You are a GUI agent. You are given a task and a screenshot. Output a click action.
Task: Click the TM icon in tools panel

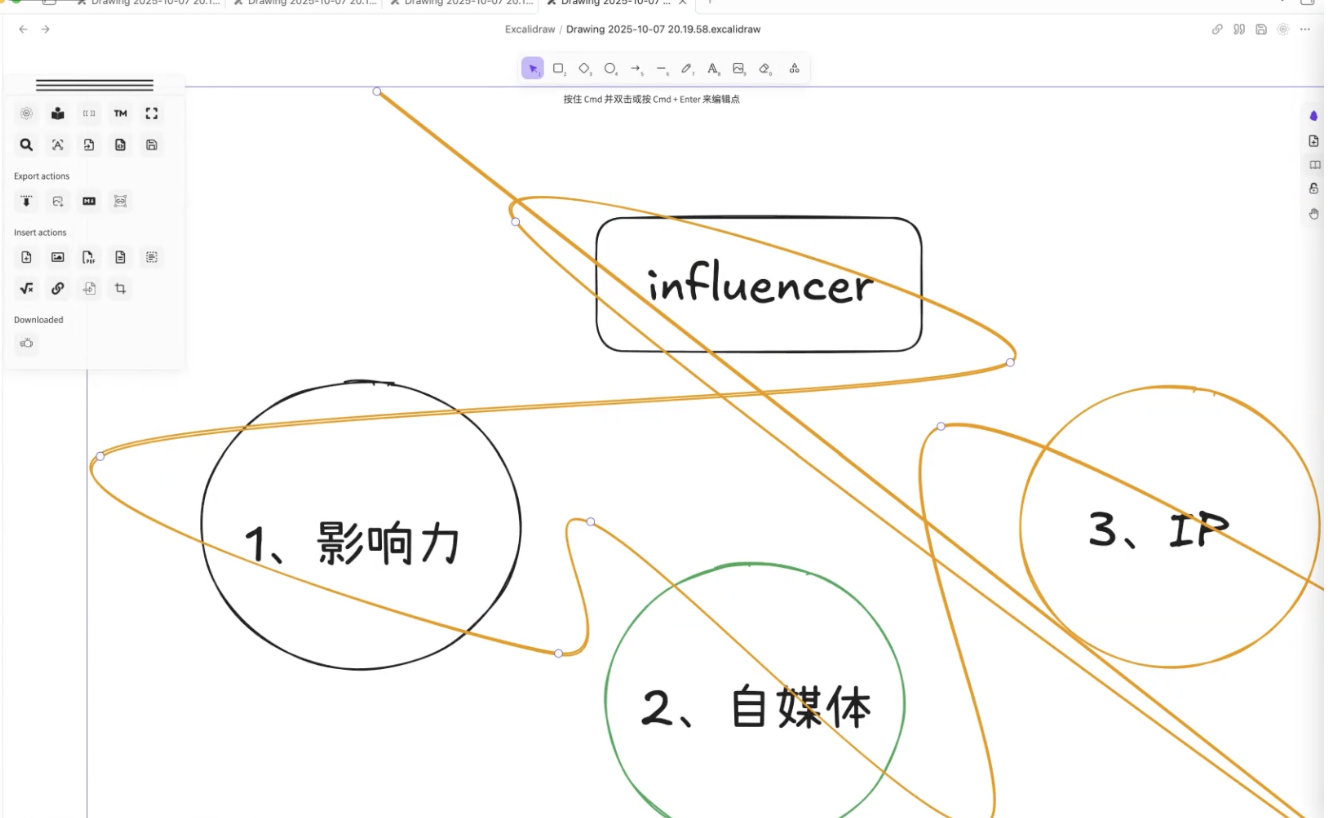pos(120,114)
